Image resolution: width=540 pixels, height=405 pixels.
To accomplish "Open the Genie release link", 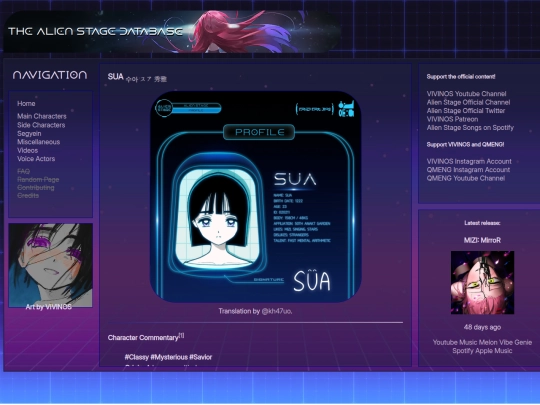I will pos(523,342).
